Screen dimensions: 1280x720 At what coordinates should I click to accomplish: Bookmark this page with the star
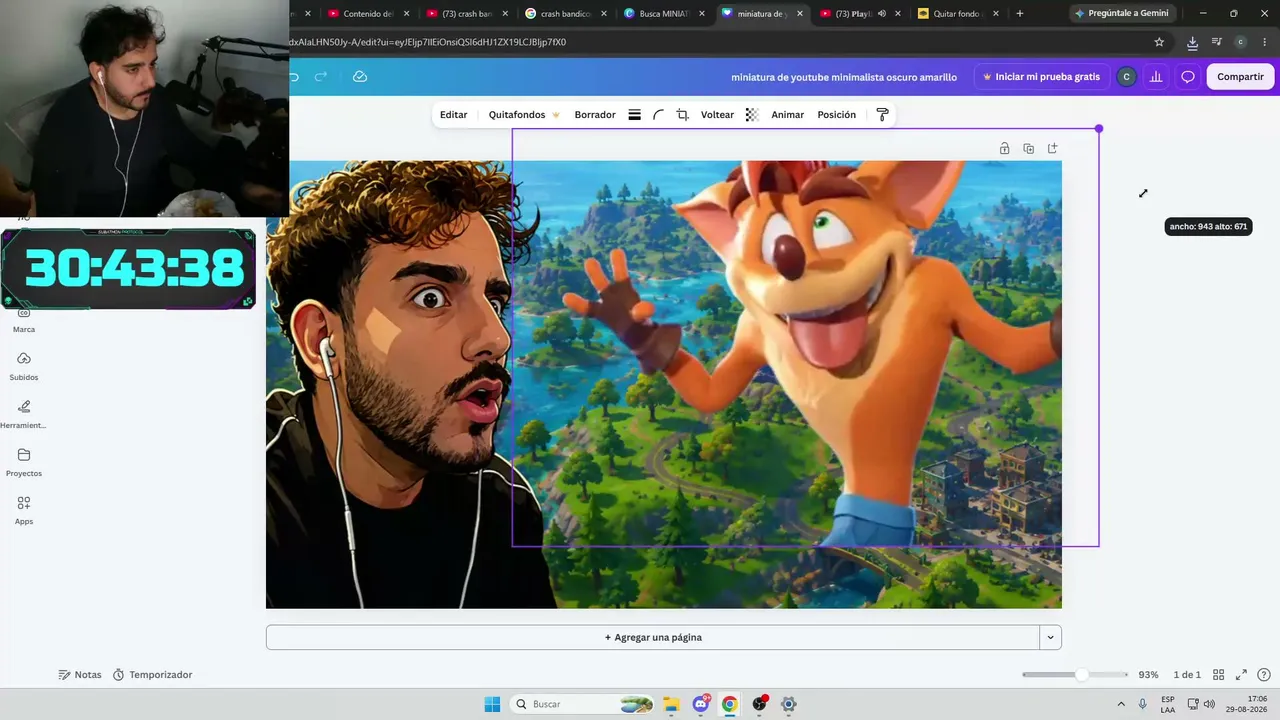(1159, 42)
